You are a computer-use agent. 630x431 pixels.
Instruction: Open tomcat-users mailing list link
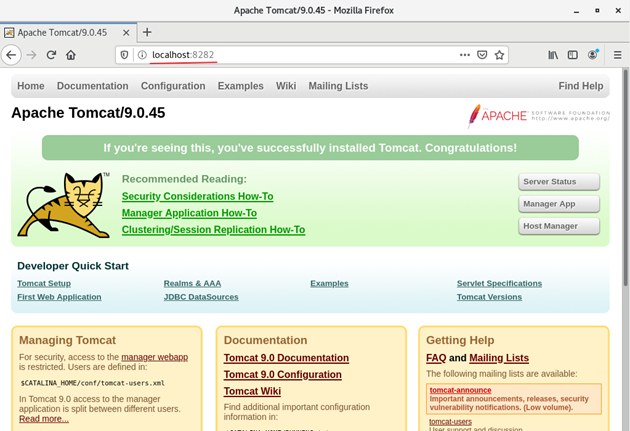pos(450,422)
